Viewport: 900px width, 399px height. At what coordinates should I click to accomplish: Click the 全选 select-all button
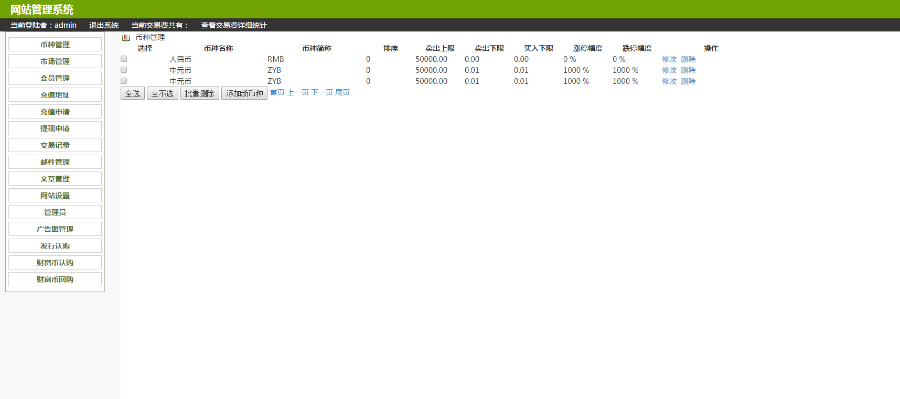133,94
